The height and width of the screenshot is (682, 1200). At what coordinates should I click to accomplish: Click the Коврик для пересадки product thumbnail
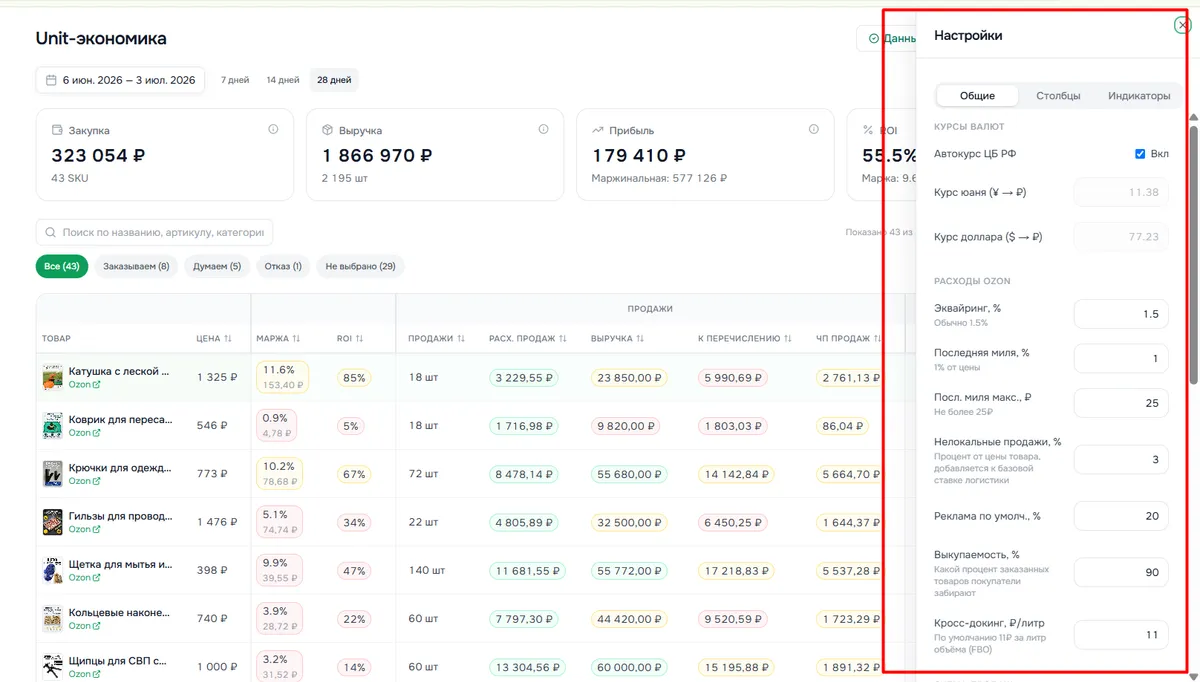pyautogui.click(x=52, y=425)
